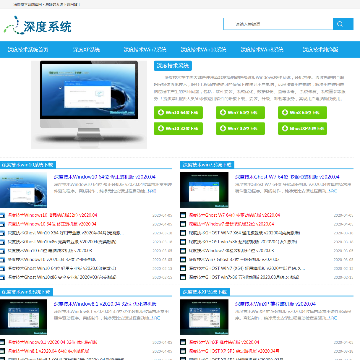Focus the search box in the header
Viewport: 360px width, 360px height.
point(278,24)
